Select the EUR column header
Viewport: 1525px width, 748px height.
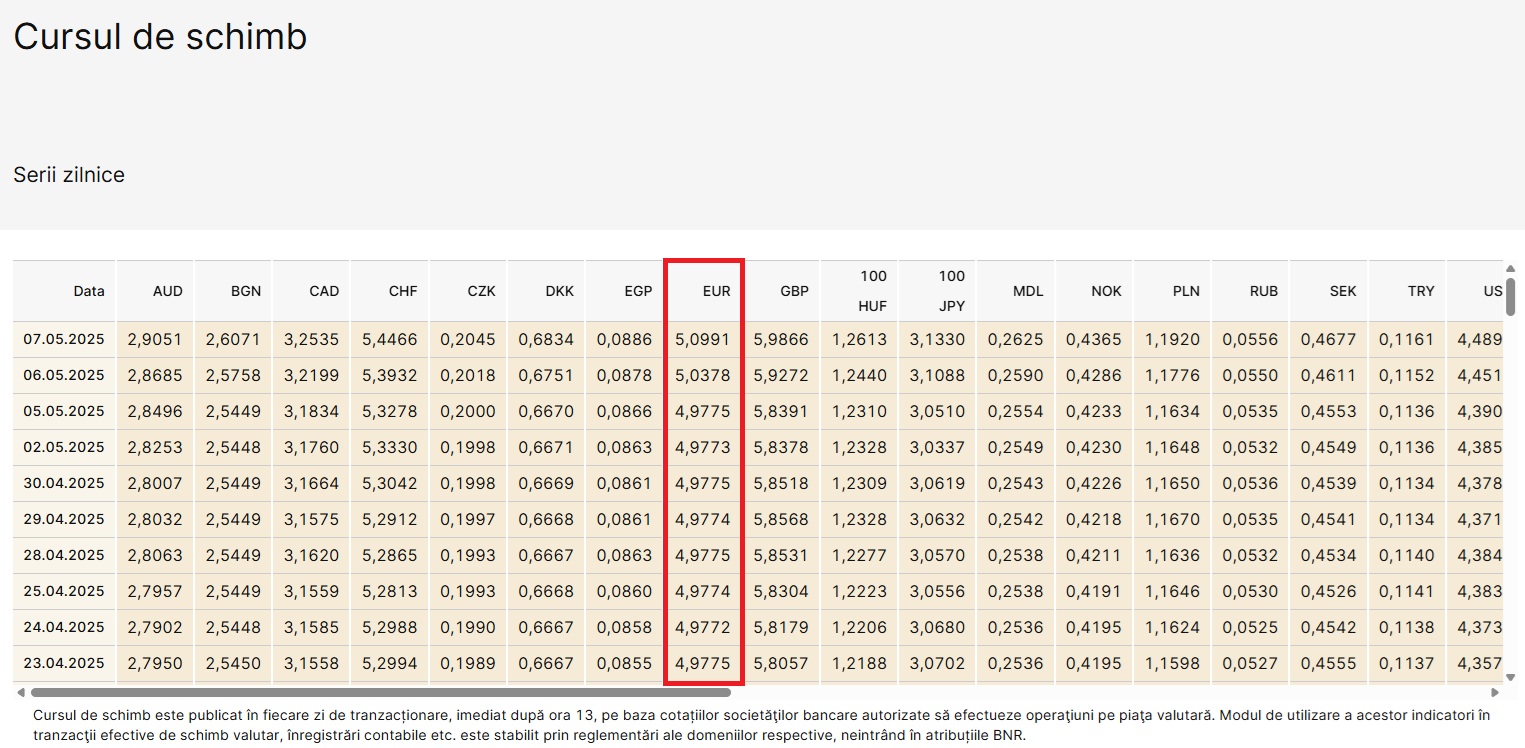(716, 291)
